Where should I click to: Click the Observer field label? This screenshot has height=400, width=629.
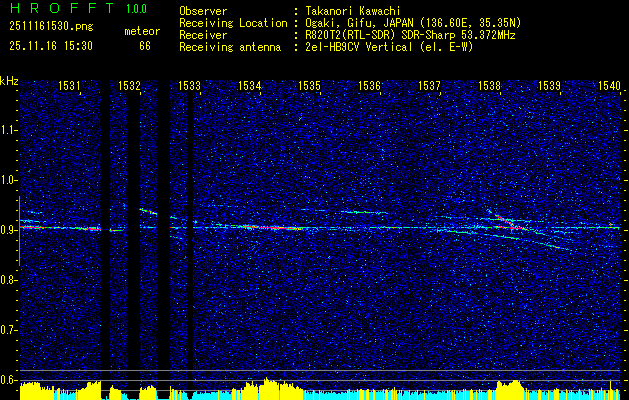(203, 11)
